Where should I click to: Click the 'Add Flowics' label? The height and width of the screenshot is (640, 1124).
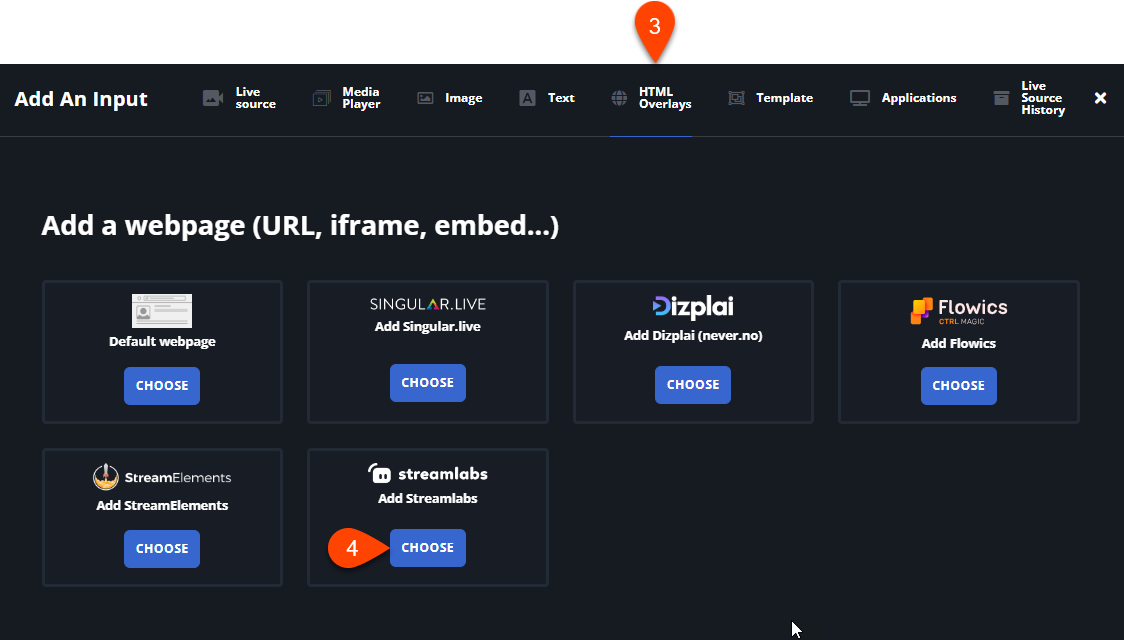(958, 343)
